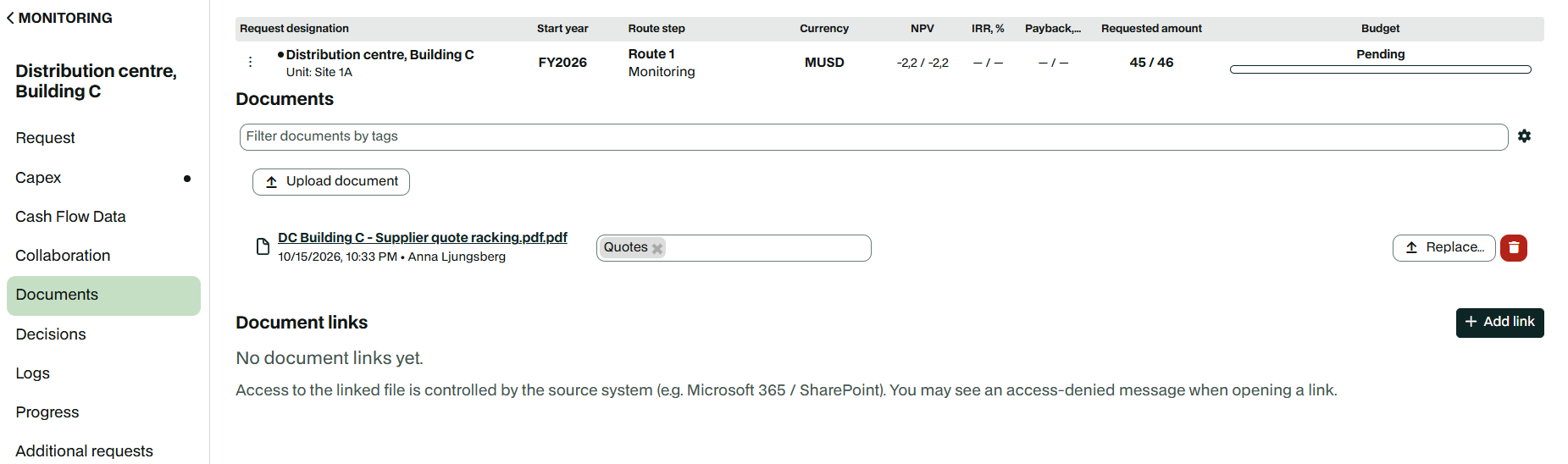The height and width of the screenshot is (464, 1568).
Task: Click the FY2026 start year value
Action: pos(562,63)
